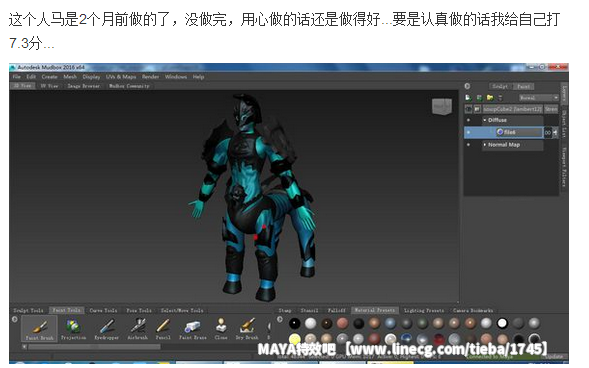Image resolution: width=589 pixels, height=368 pixels.
Task: Open the Normal blend mode dropdown
Action: click(539, 98)
